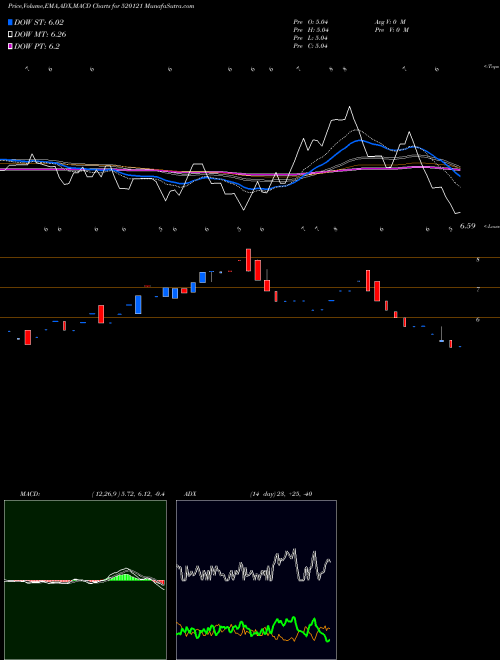Click the '<Lows' label near 6.59
Image resolution: width=500 pixels, height=660 pixels.
pyautogui.click(x=491, y=226)
